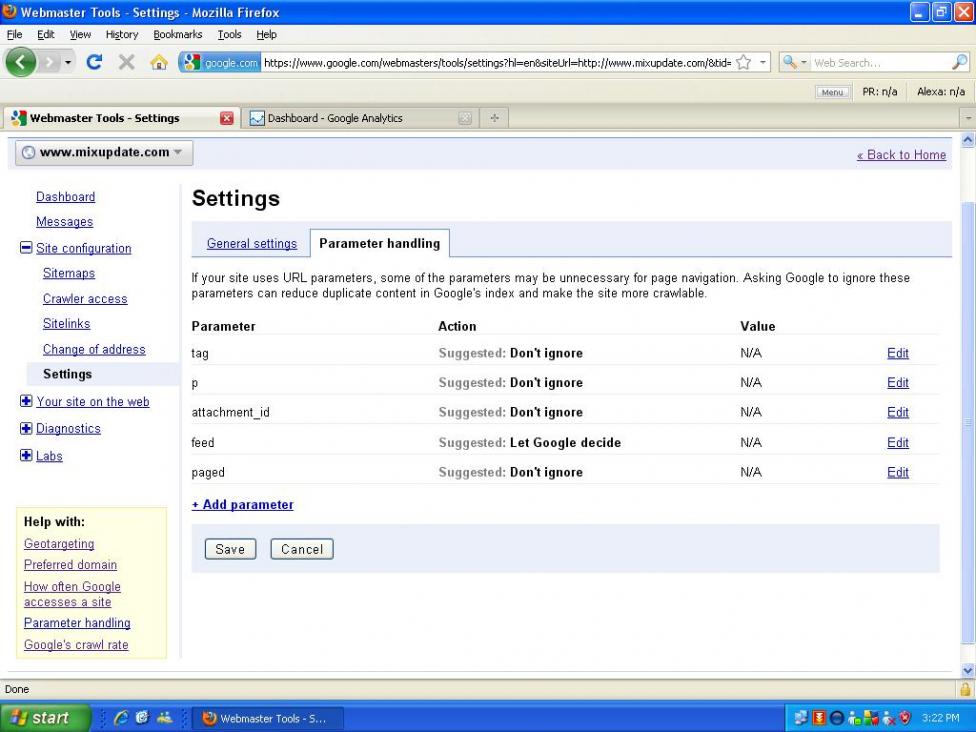The width and height of the screenshot is (976, 732).
Task: Click the Firefox reload page icon
Action: (94, 62)
